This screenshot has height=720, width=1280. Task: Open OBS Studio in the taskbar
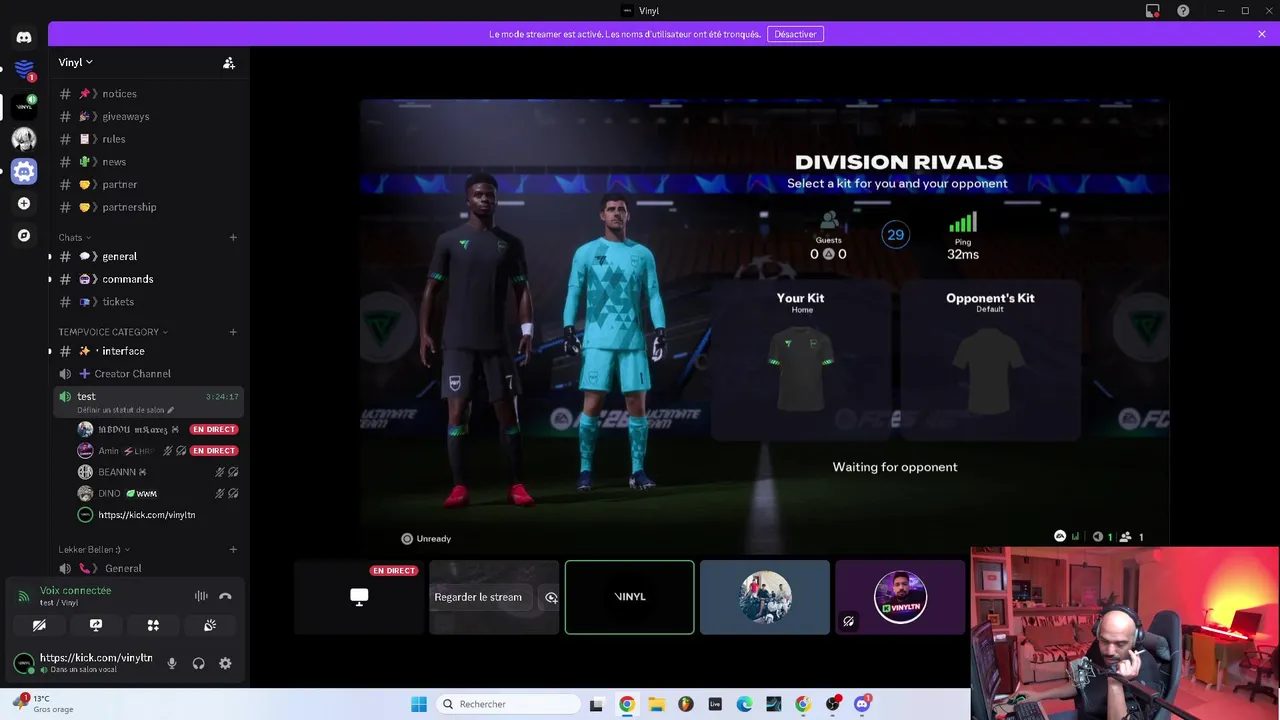click(833, 704)
